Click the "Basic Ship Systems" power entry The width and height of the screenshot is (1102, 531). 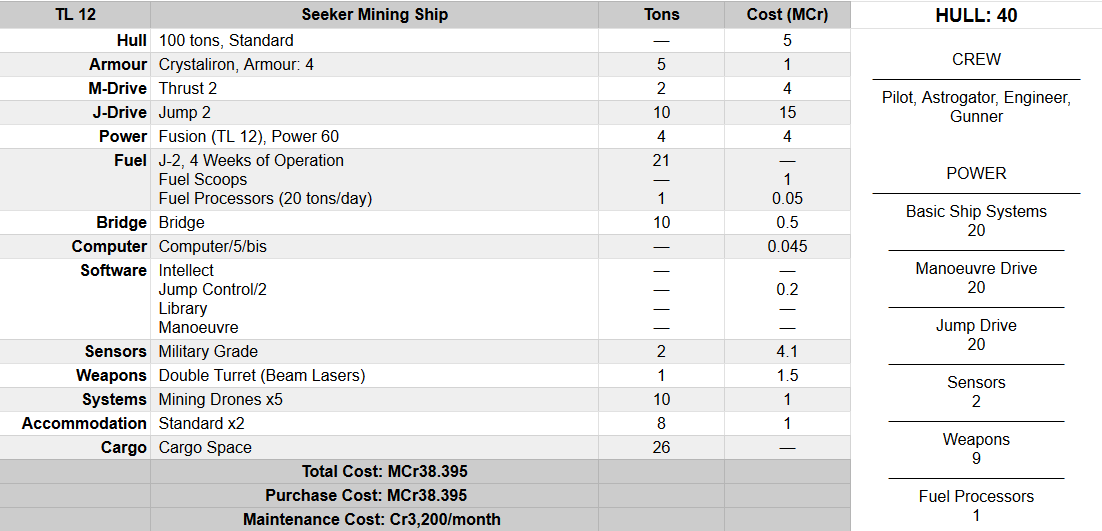pos(976,211)
